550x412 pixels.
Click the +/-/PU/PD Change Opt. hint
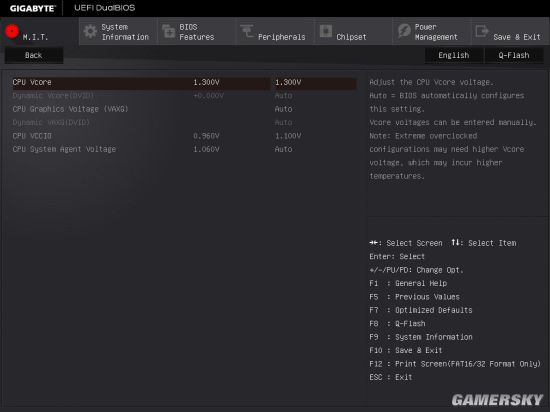pos(416,270)
